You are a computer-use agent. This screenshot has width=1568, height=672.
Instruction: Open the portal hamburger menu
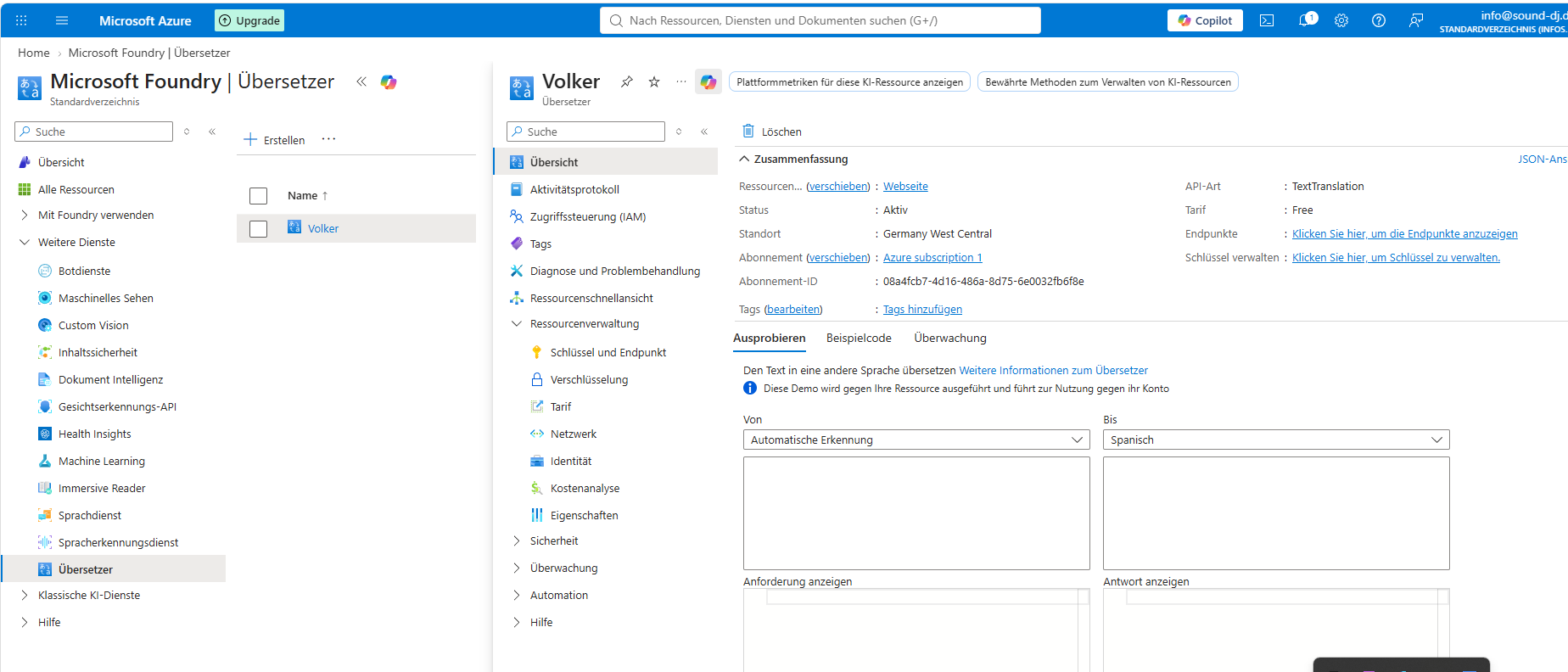[62, 20]
